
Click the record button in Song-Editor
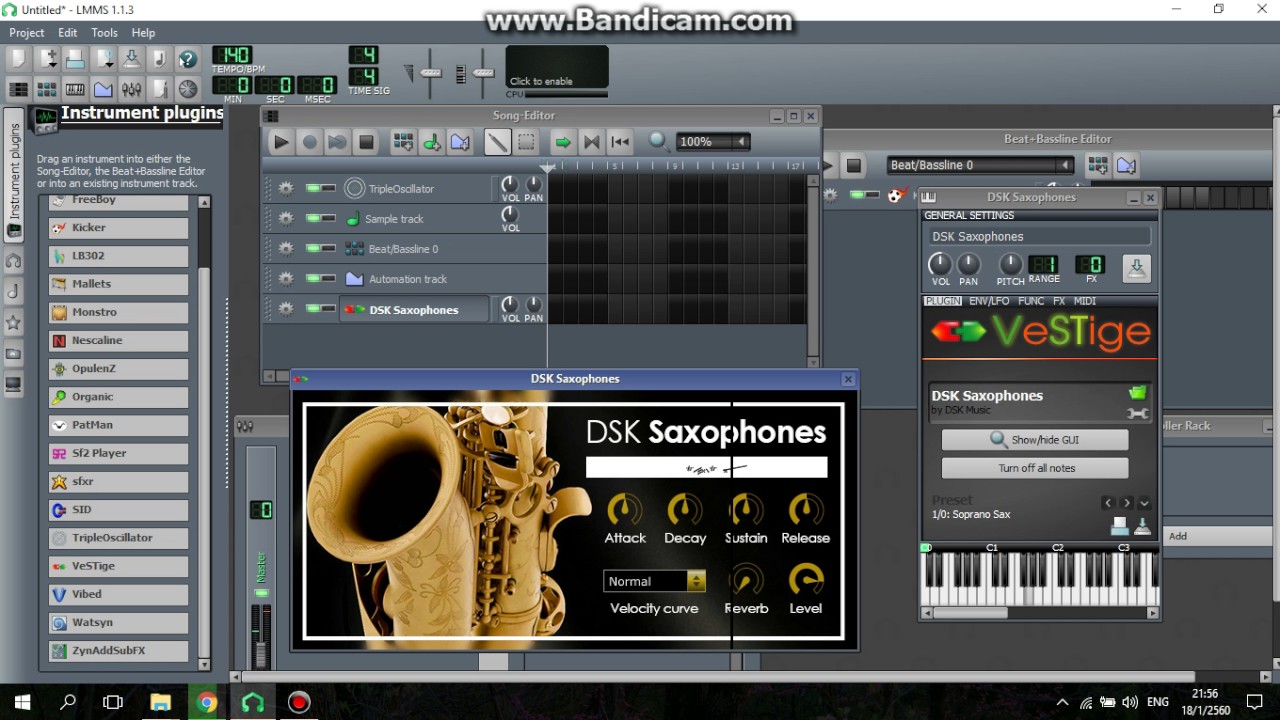[309, 142]
